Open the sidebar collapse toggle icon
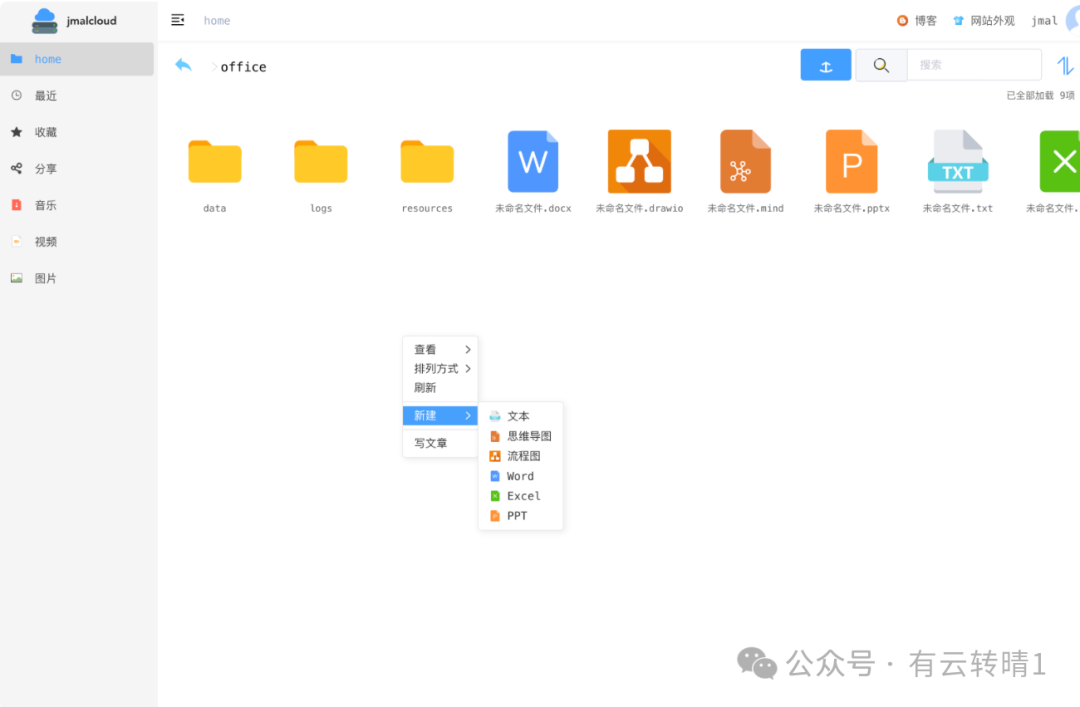 click(177, 19)
